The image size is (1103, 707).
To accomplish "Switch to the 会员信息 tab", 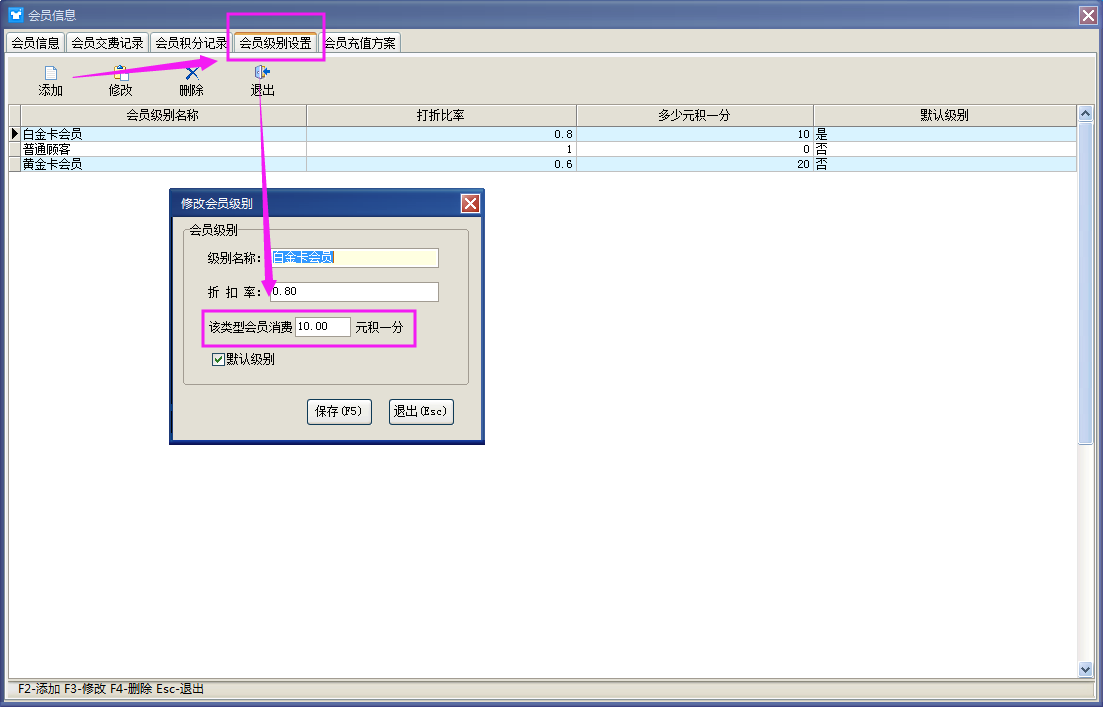I will coord(35,43).
